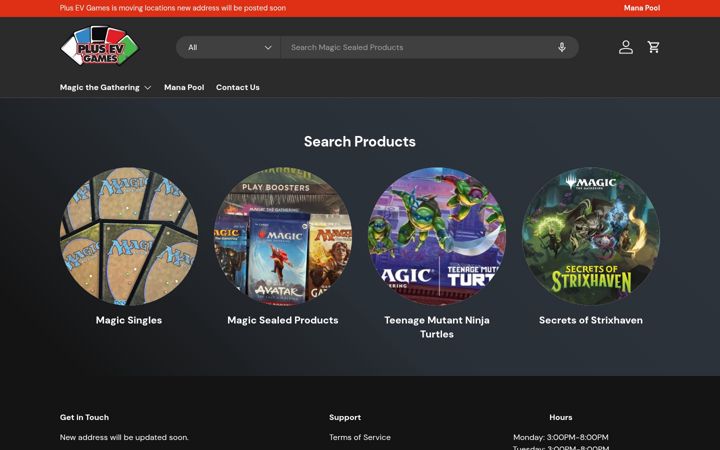Open the Magic Singles circular image
The height and width of the screenshot is (450, 720).
point(129,236)
